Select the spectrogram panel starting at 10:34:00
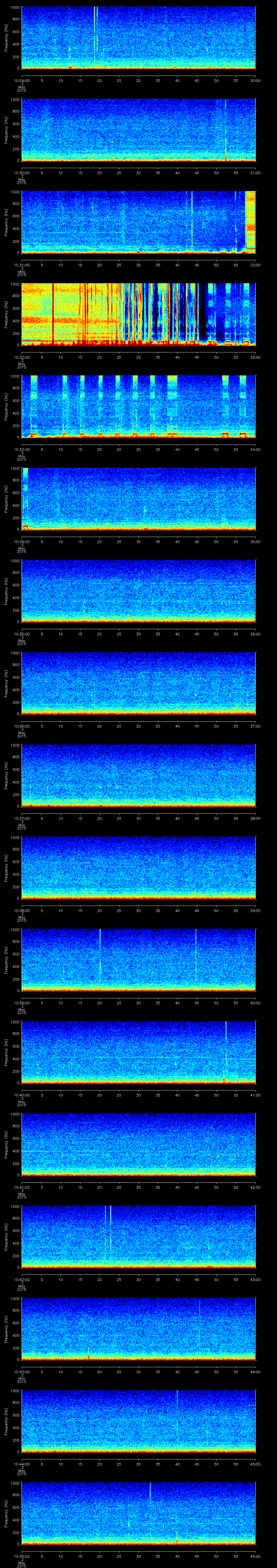277x1568 pixels. click(138, 499)
